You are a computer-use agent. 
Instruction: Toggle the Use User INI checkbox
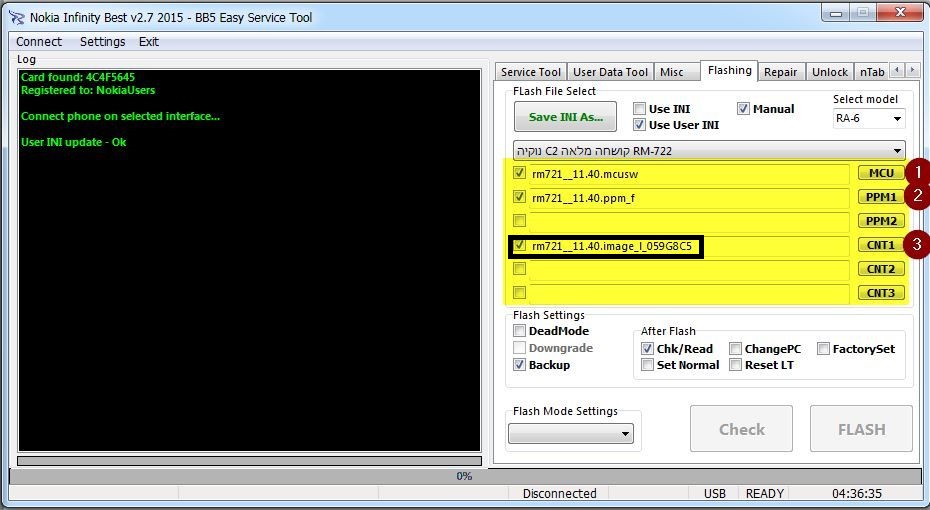click(x=639, y=125)
